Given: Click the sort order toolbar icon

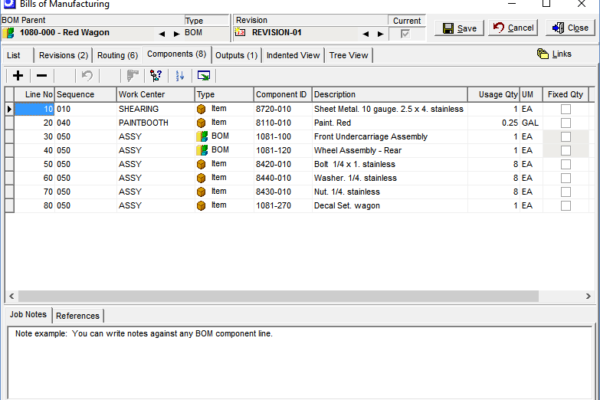Looking at the screenshot, I should 180,76.
